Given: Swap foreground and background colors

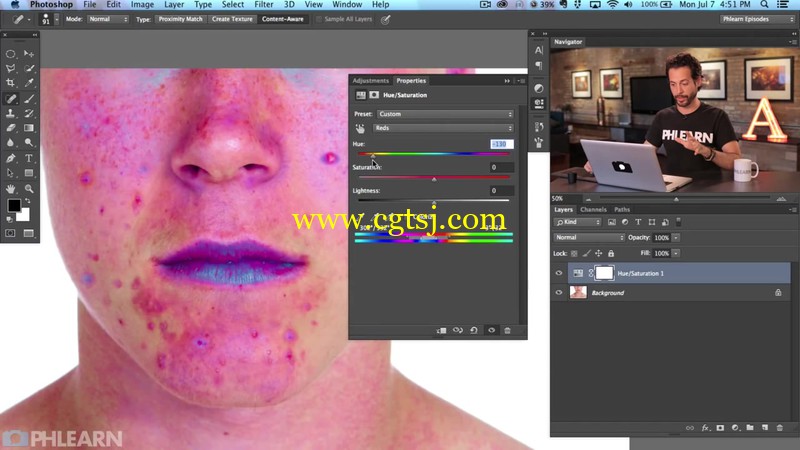Looking at the screenshot, I should [28, 201].
